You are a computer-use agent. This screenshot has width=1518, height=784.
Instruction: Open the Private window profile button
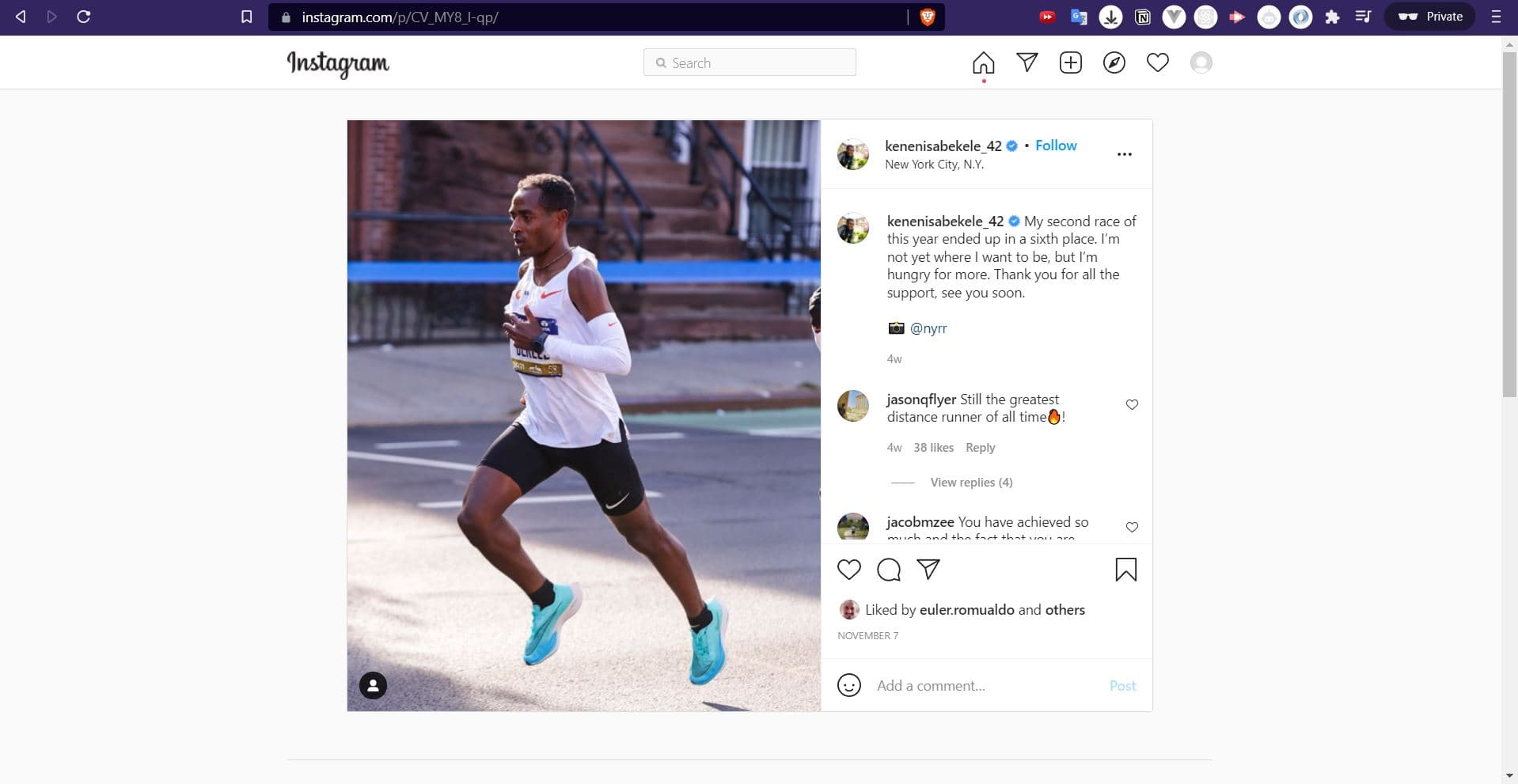click(x=1429, y=17)
